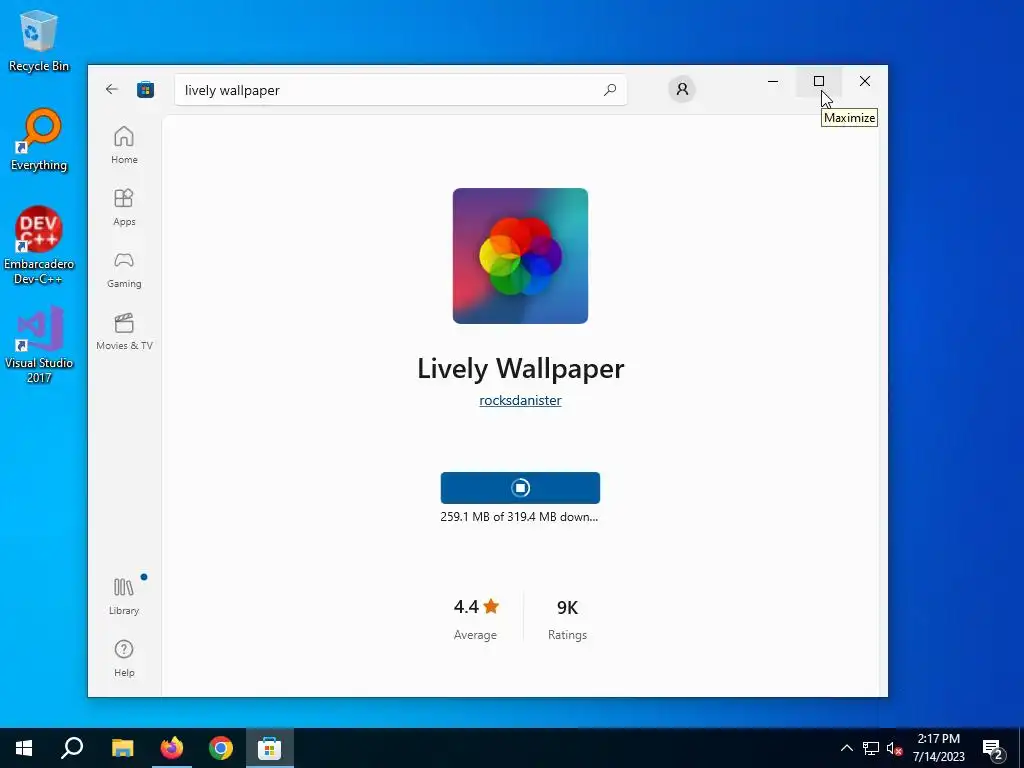This screenshot has width=1024, height=768.
Task: Open Gaming section in sidebar
Action: point(124,270)
